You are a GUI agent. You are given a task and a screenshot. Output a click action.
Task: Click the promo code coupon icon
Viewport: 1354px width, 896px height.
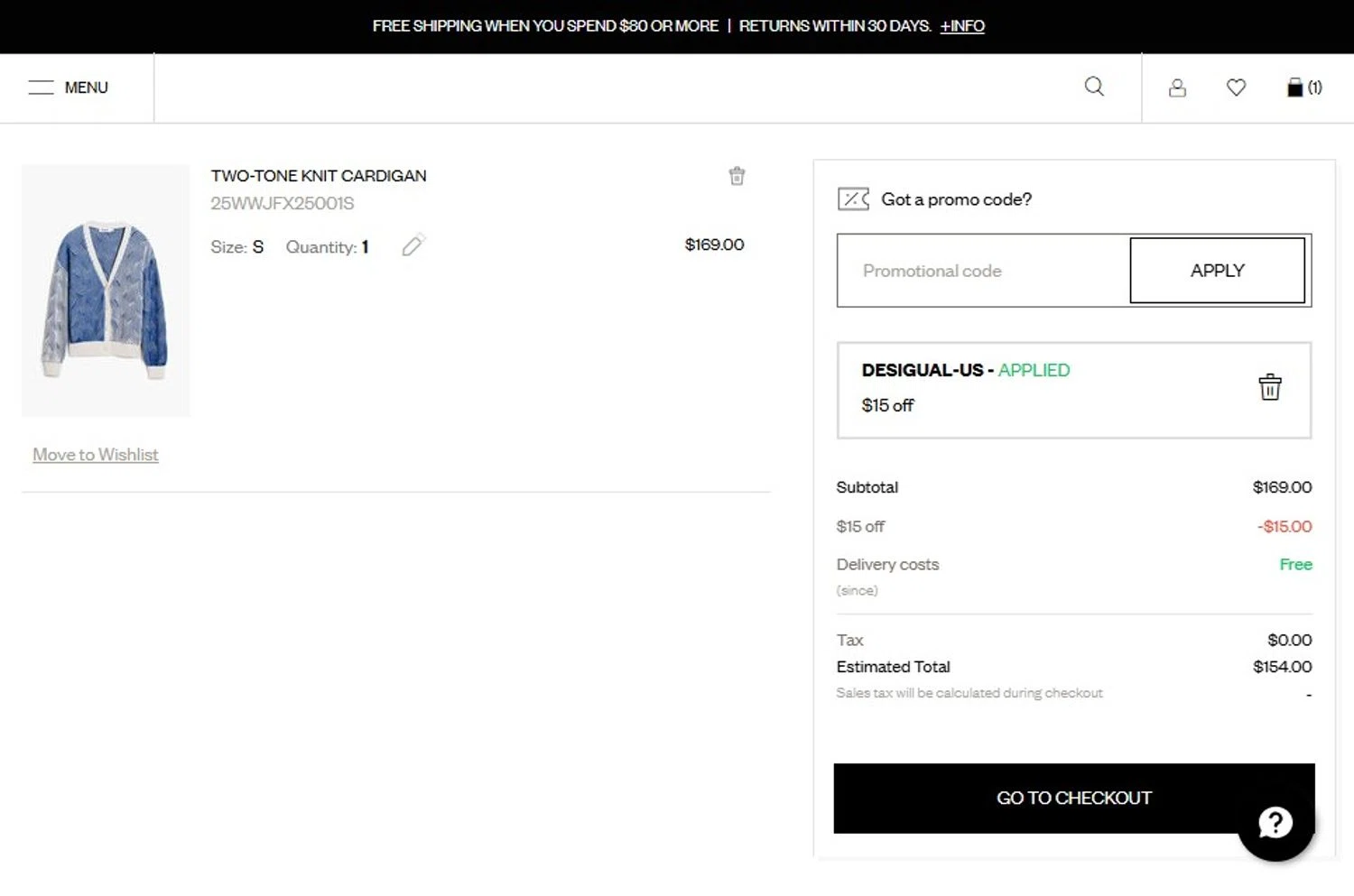pyautogui.click(x=853, y=199)
